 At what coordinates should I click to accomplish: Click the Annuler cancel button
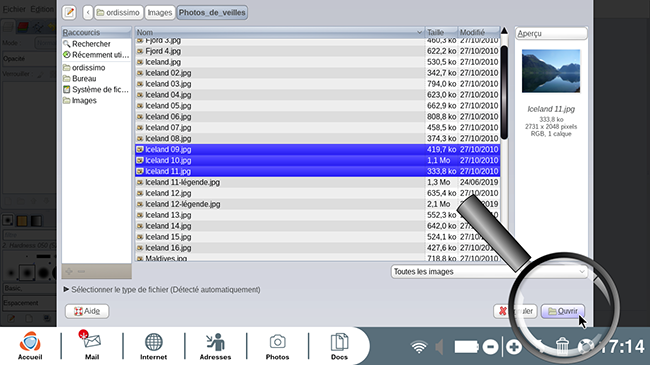(x=515, y=311)
